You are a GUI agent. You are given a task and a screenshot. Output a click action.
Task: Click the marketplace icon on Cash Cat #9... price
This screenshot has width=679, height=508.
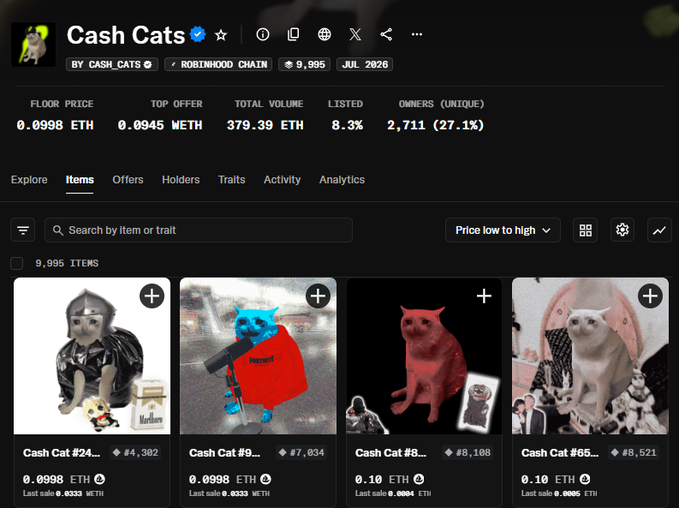click(x=265, y=479)
